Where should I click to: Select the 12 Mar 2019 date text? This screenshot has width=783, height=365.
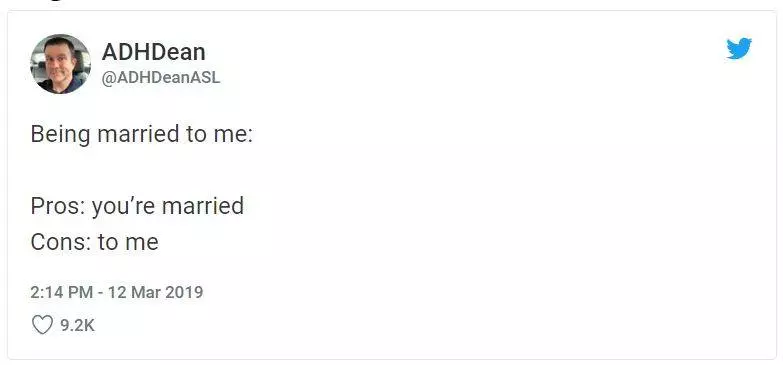[x=155, y=292]
